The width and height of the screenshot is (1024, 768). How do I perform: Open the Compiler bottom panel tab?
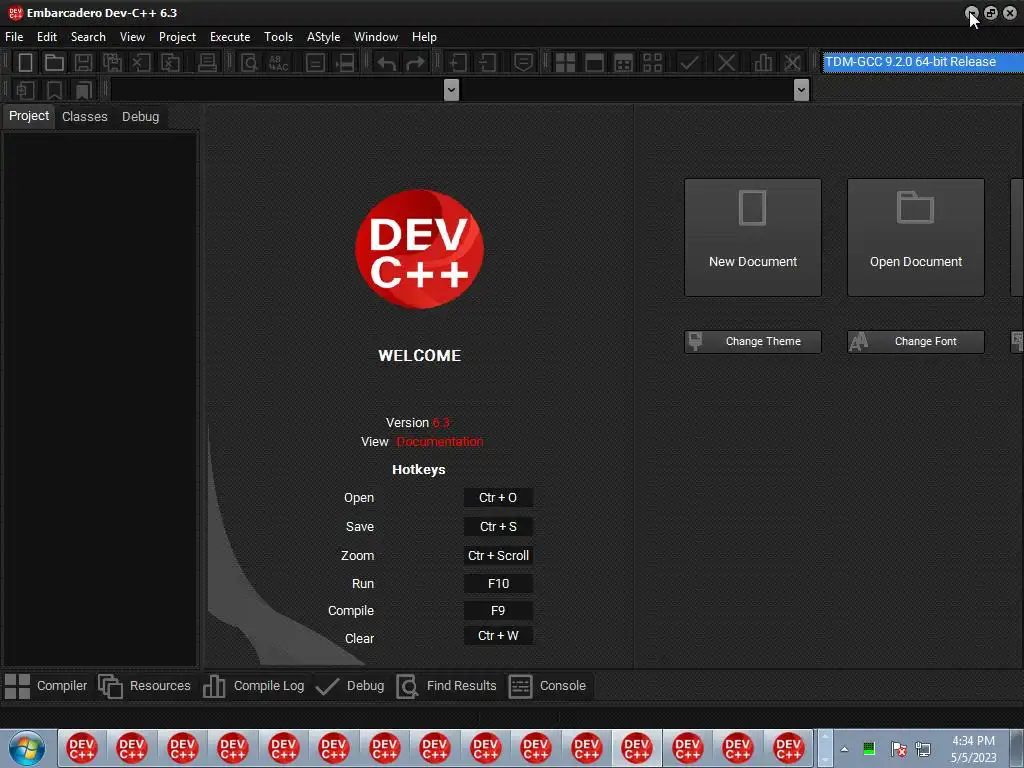tap(46, 686)
